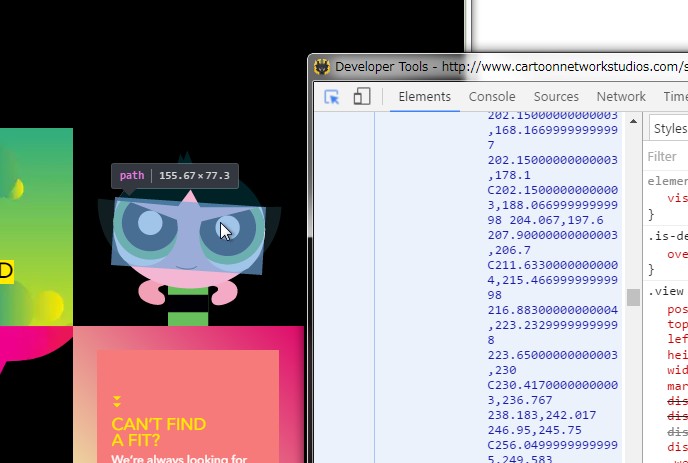Screen dimensions: 688x463
Task: Click the Elements panel scroll-up arrow
Action: click(633, 121)
